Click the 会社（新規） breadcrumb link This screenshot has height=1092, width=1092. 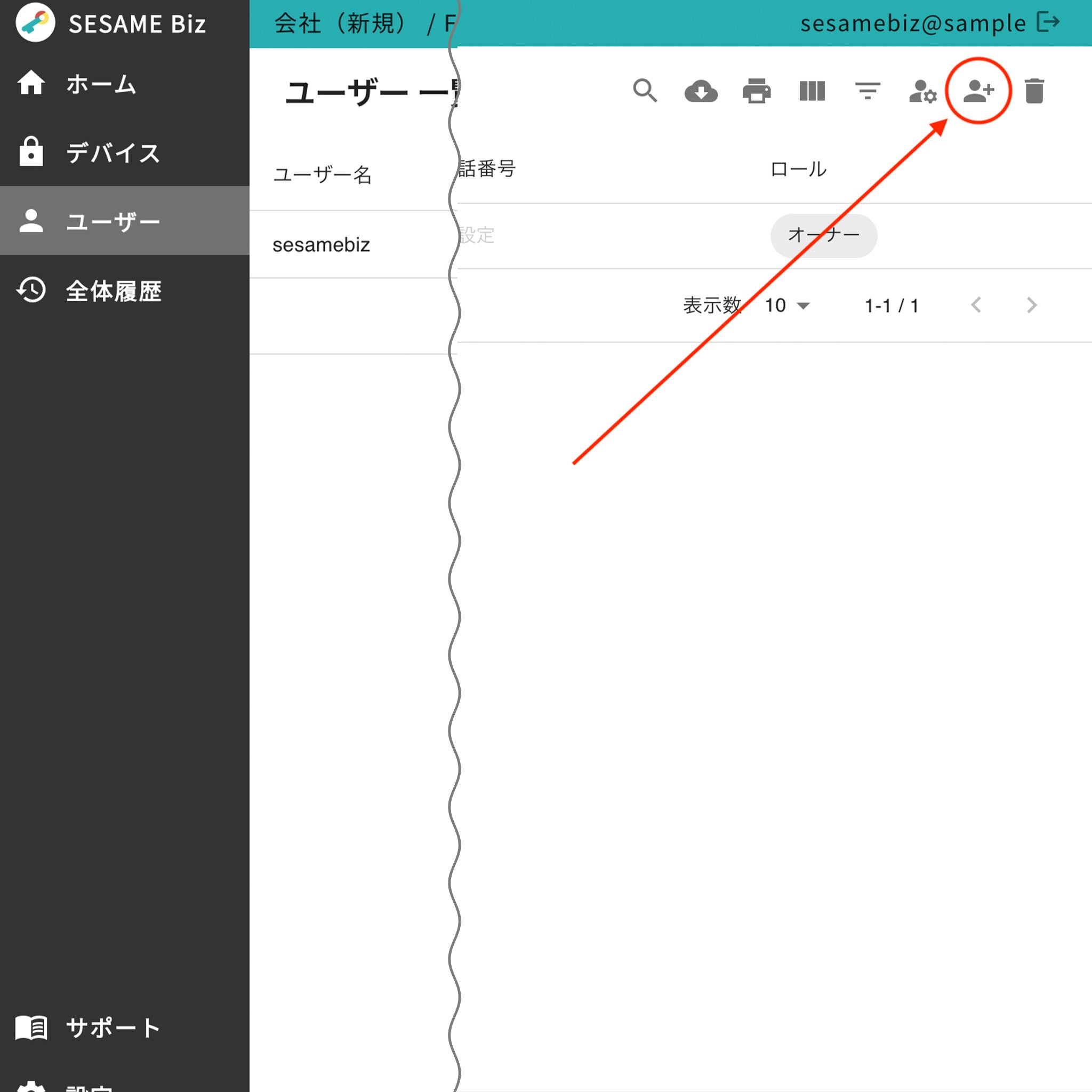(341, 24)
